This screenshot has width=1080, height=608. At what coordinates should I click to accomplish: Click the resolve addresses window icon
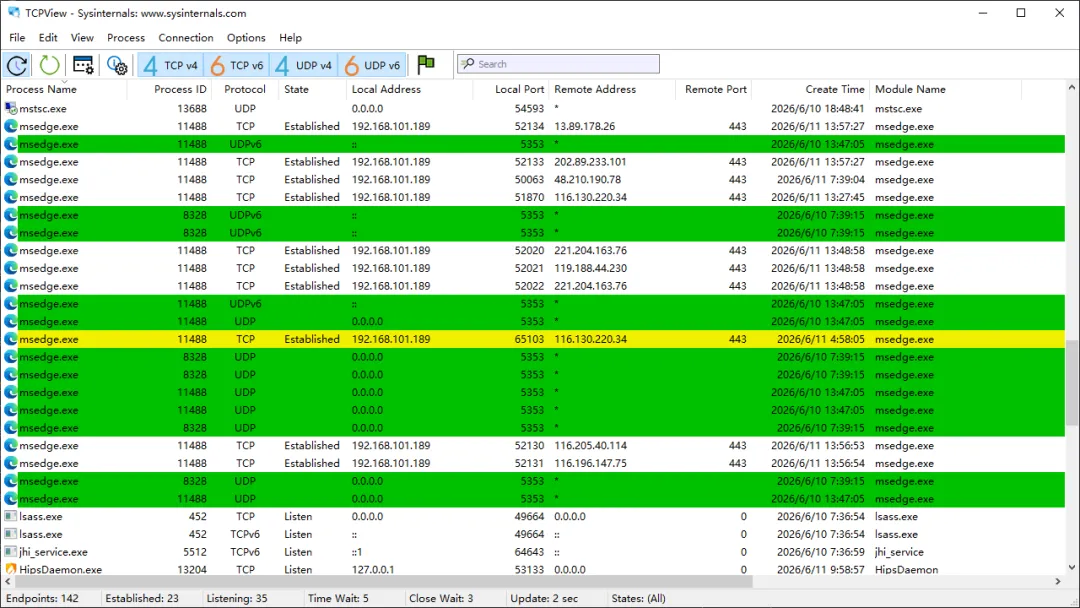point(83,65)
